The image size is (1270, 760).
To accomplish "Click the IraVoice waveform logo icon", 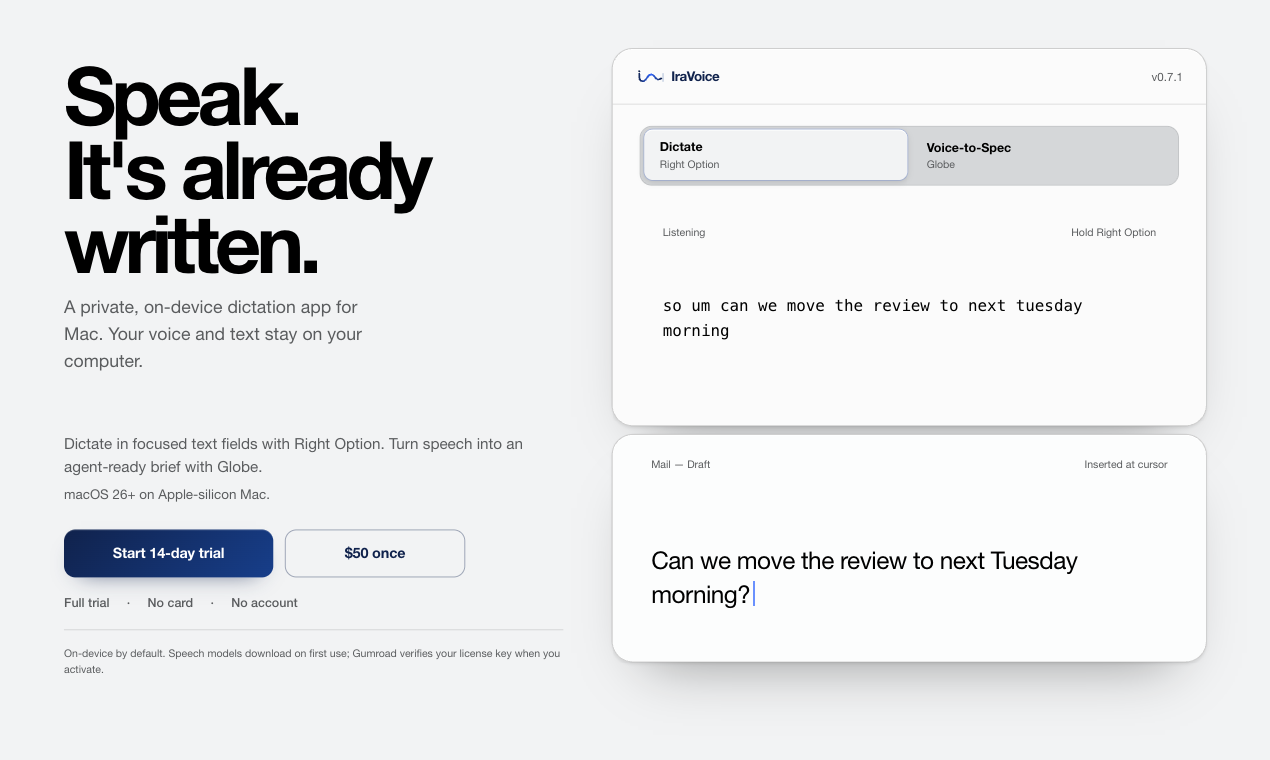I will 650,76.
